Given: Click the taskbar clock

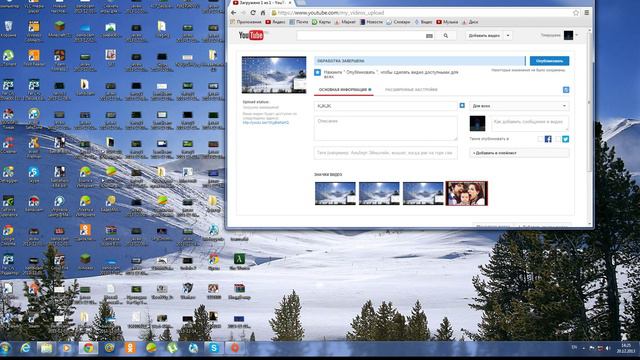Looking at the screenshot, I should (x=626, y=348).
